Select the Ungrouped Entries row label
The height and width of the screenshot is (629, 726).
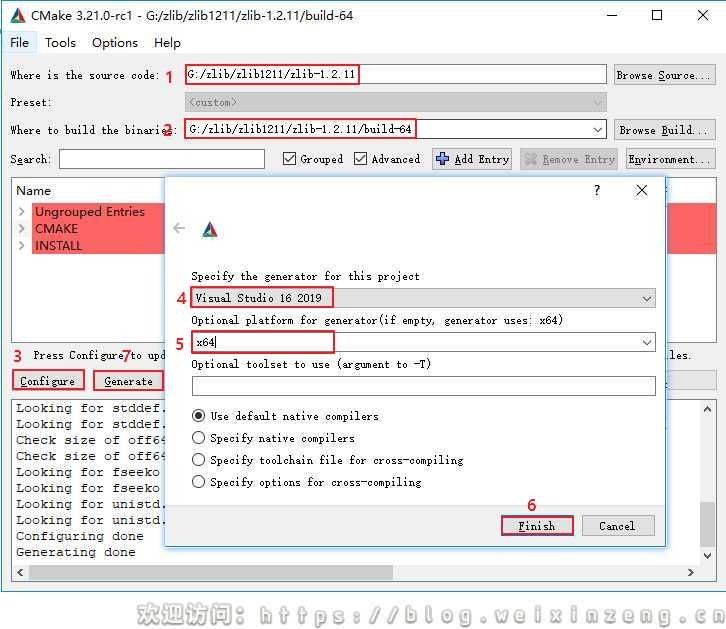click(x=90, y=212)
